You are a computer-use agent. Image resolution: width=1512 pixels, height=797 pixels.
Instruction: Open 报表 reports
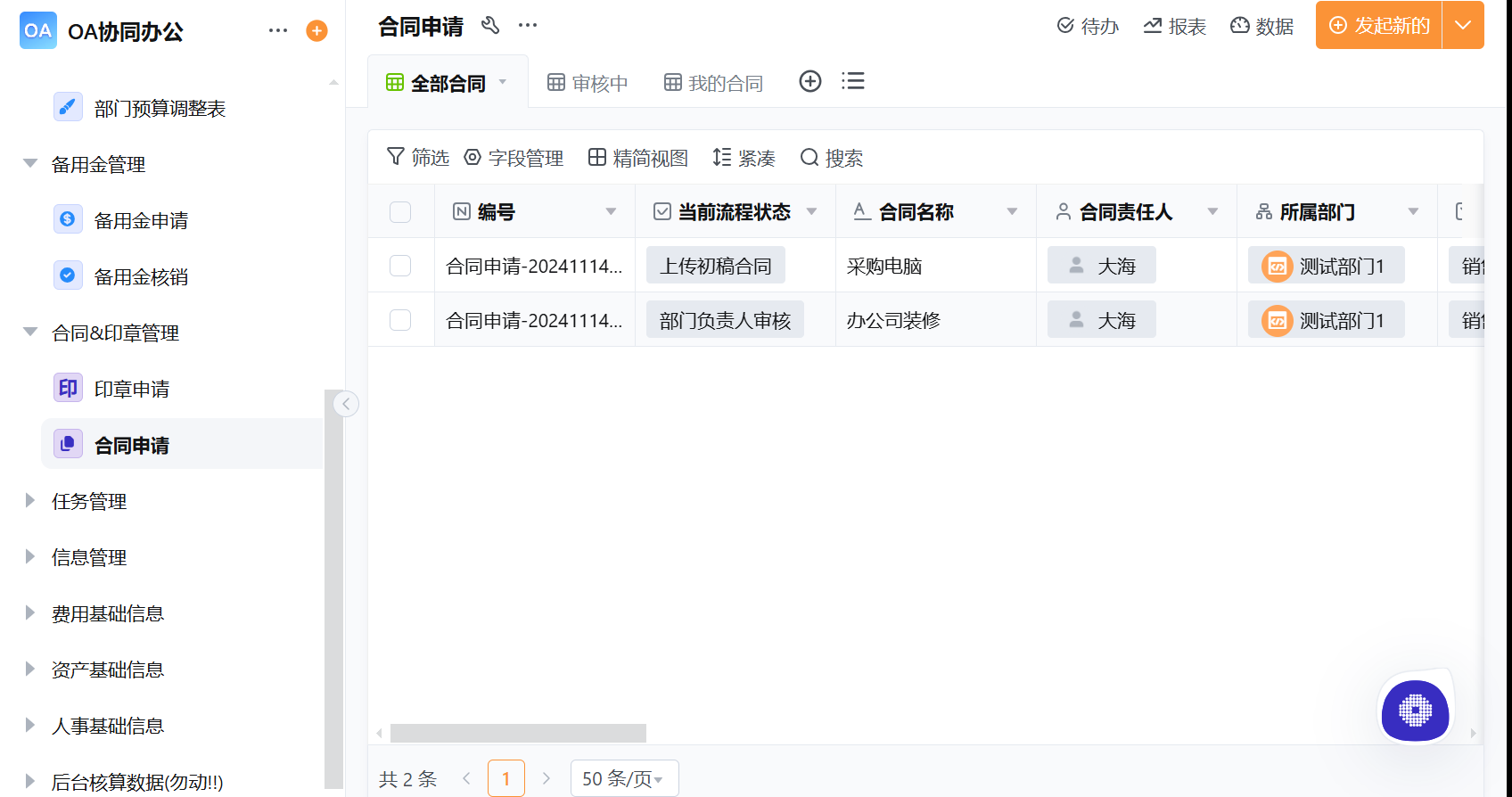pyautogui.click(x=1174, y=26)
